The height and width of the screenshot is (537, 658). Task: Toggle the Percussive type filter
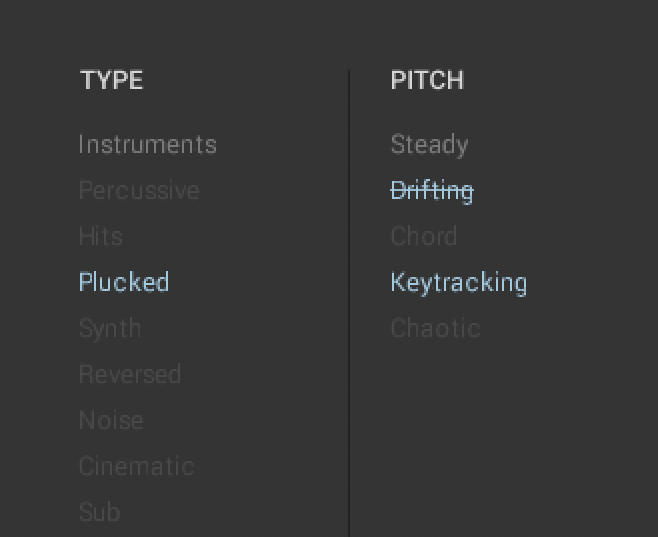click(x=139, y=191)
